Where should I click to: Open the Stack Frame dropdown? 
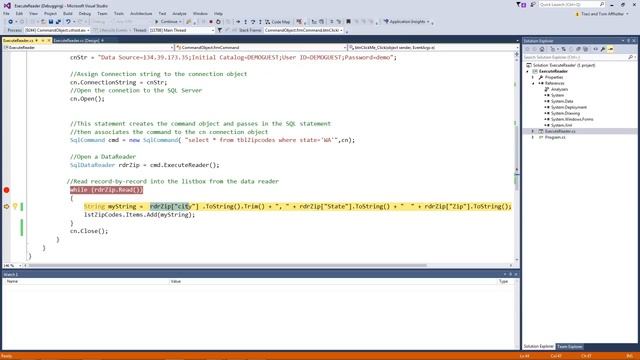tap(303, 30)
